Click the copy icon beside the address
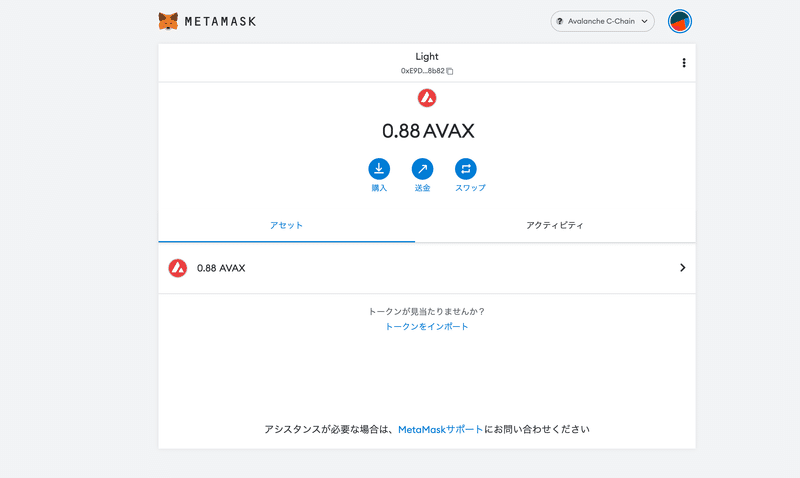The height and width of the screenshot is (478, 800). [x=449, y=71]
